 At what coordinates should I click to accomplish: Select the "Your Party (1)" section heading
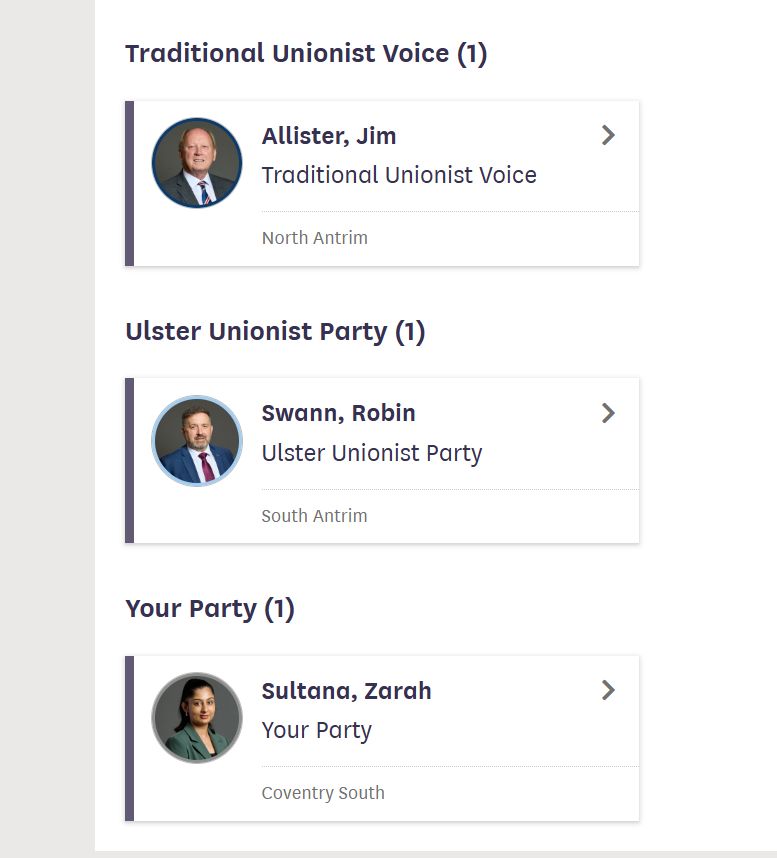point(210,608)
